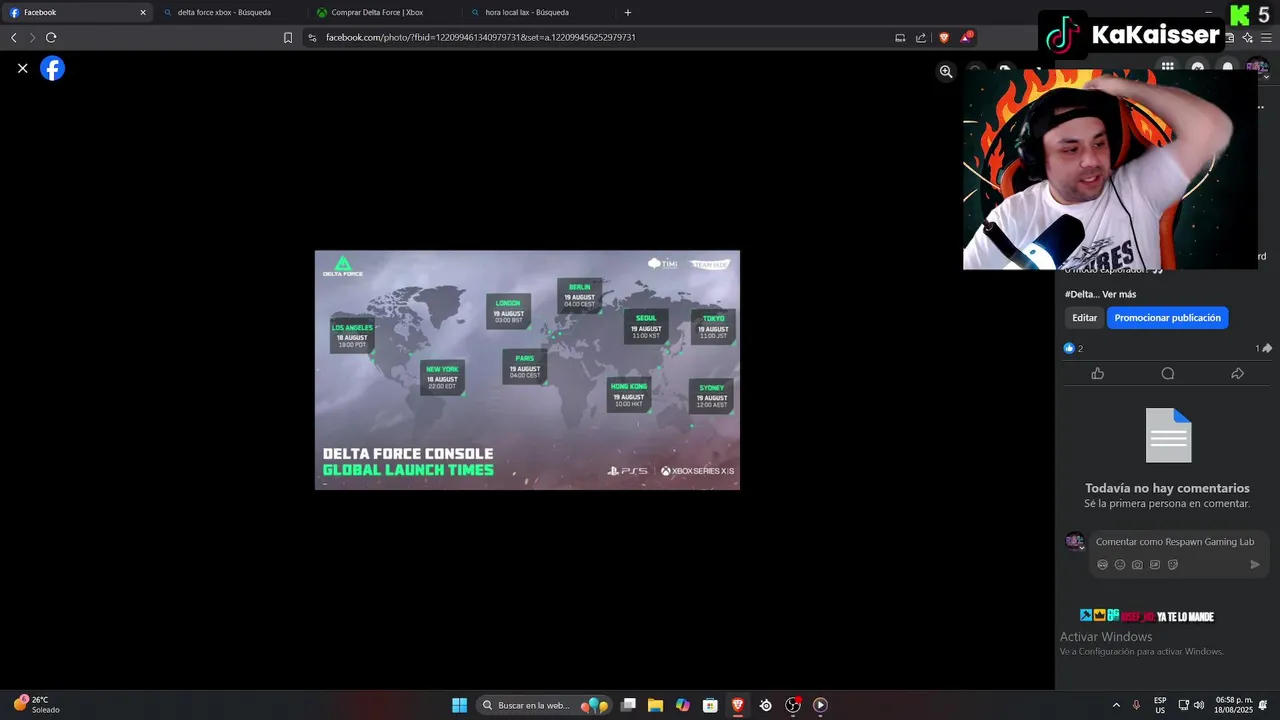
Task: Like the post with thumbs-up icon
Action: [x=1097, y=373]
